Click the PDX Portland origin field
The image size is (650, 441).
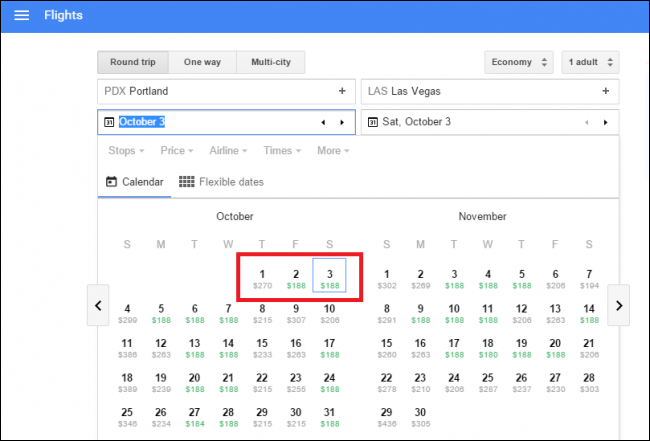[226, 91]
